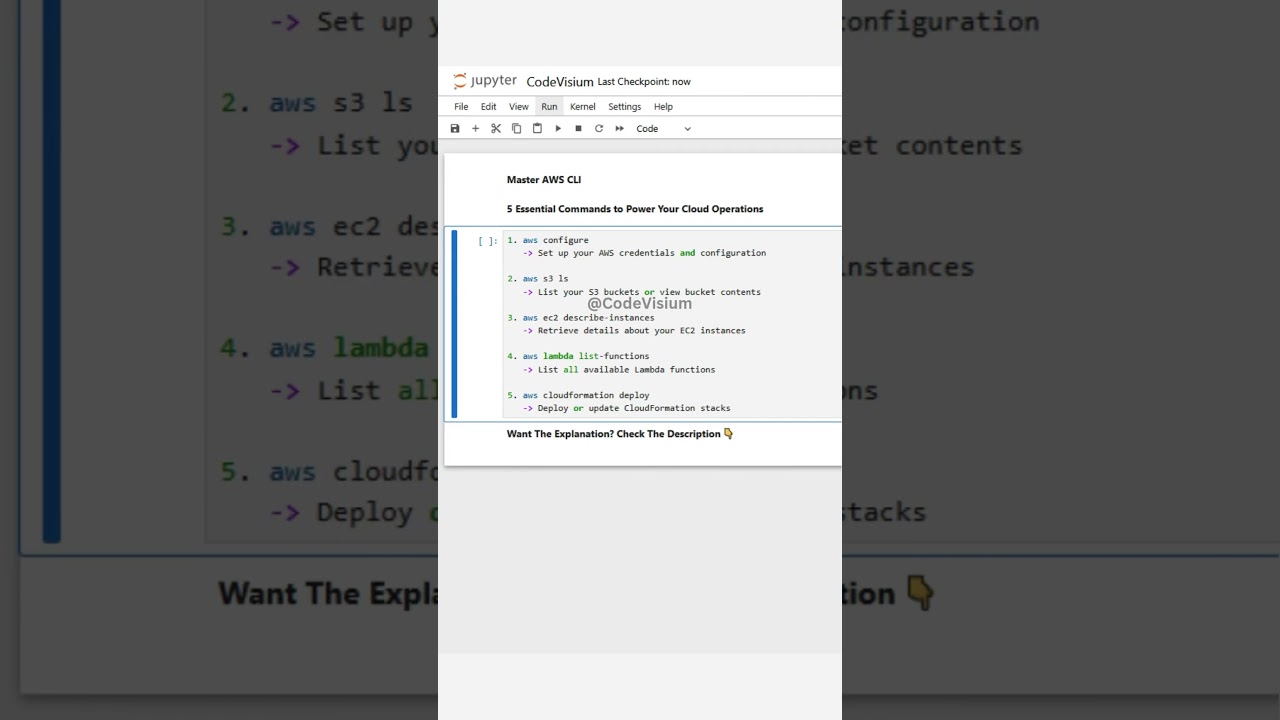Select the 5 Essential Commands heading
Screen dimensions: 1280x720
(x=635, y=209)
